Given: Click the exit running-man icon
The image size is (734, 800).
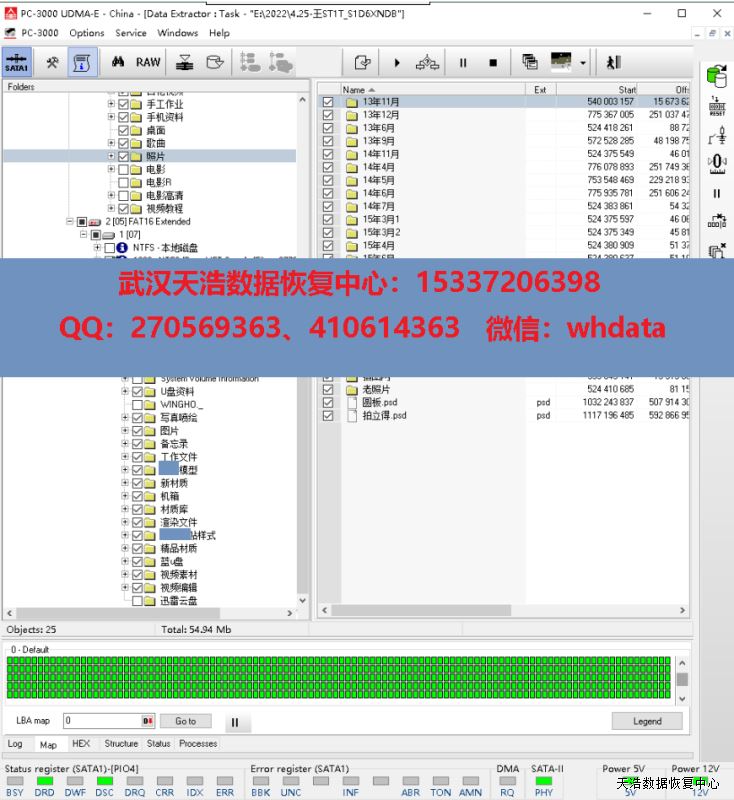Looking at the screenshot, I should pyautogui.click(x=613, y=62).
